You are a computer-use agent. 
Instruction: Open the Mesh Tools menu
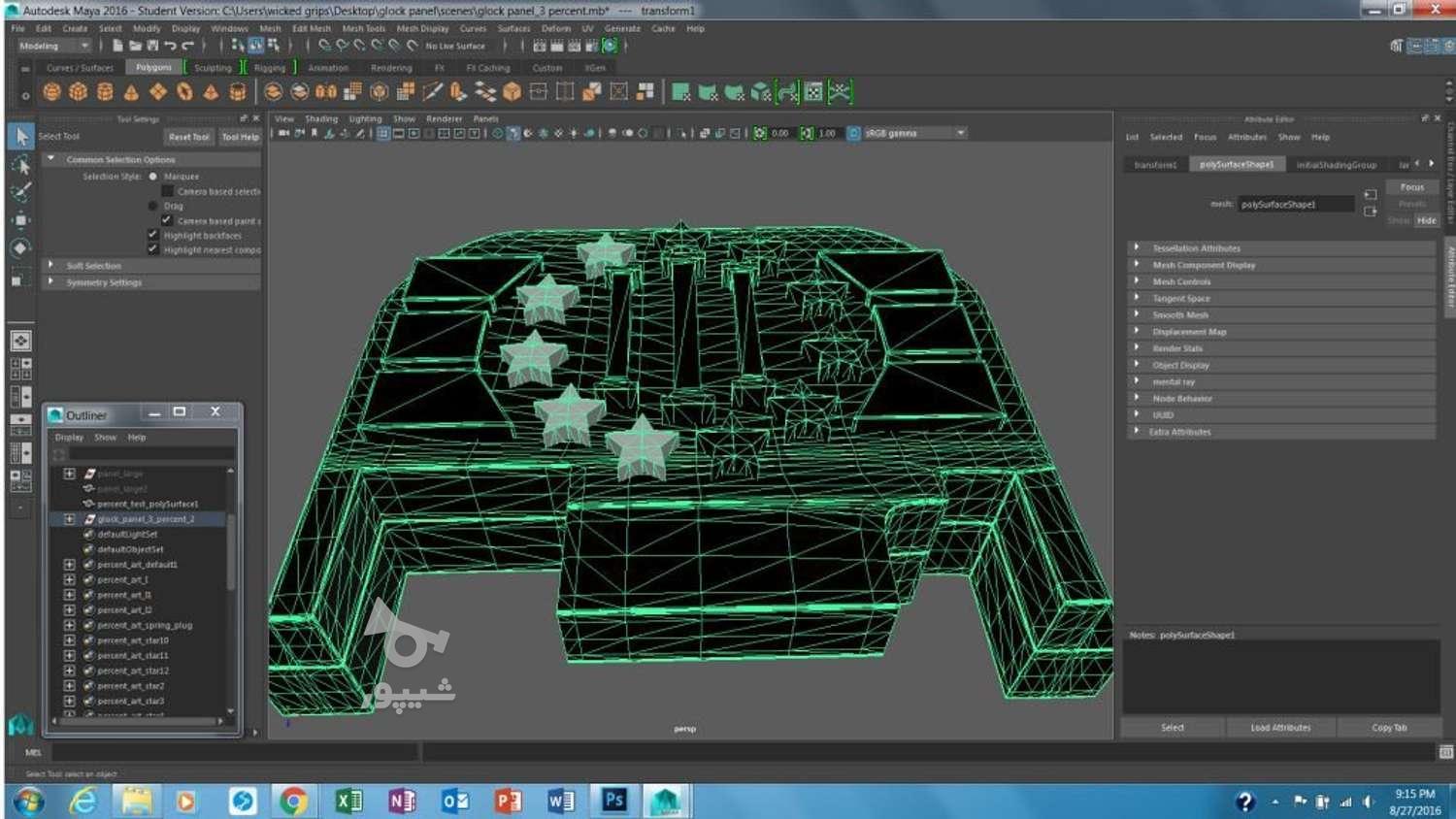pos(363,28)
